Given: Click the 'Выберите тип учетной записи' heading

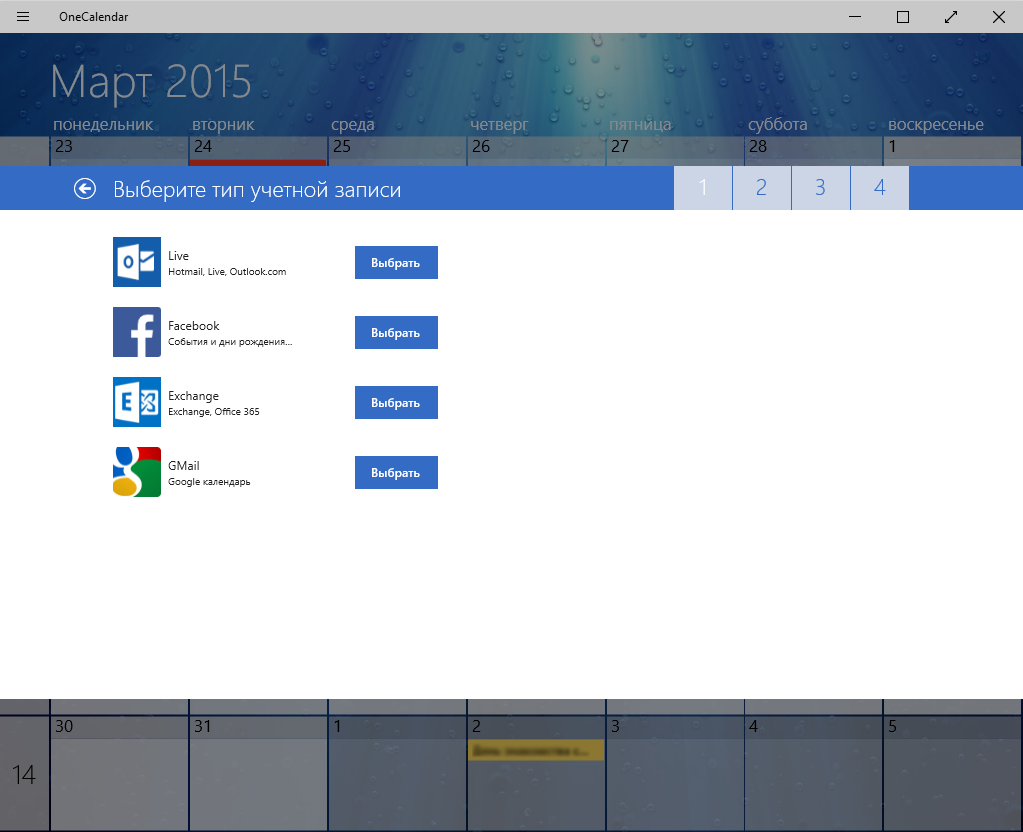Looking at the screenshot, I should coord(257,189).
